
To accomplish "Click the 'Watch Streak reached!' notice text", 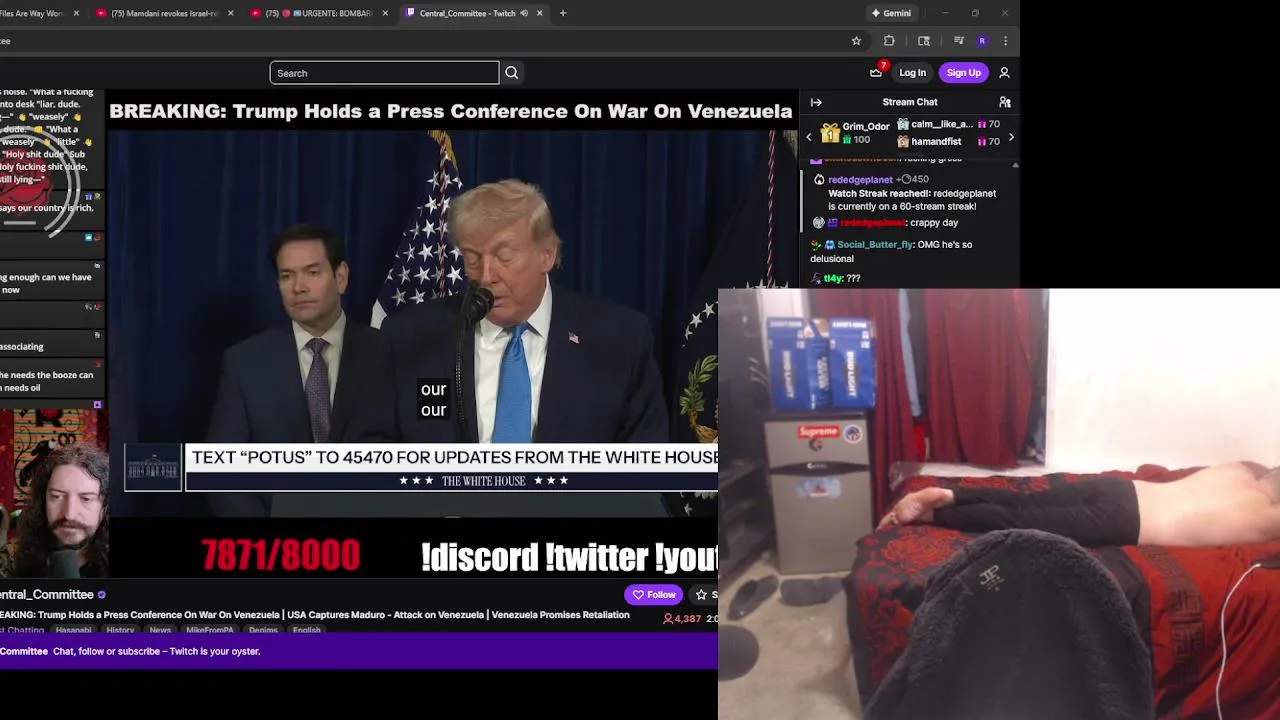I will point(879,193).
